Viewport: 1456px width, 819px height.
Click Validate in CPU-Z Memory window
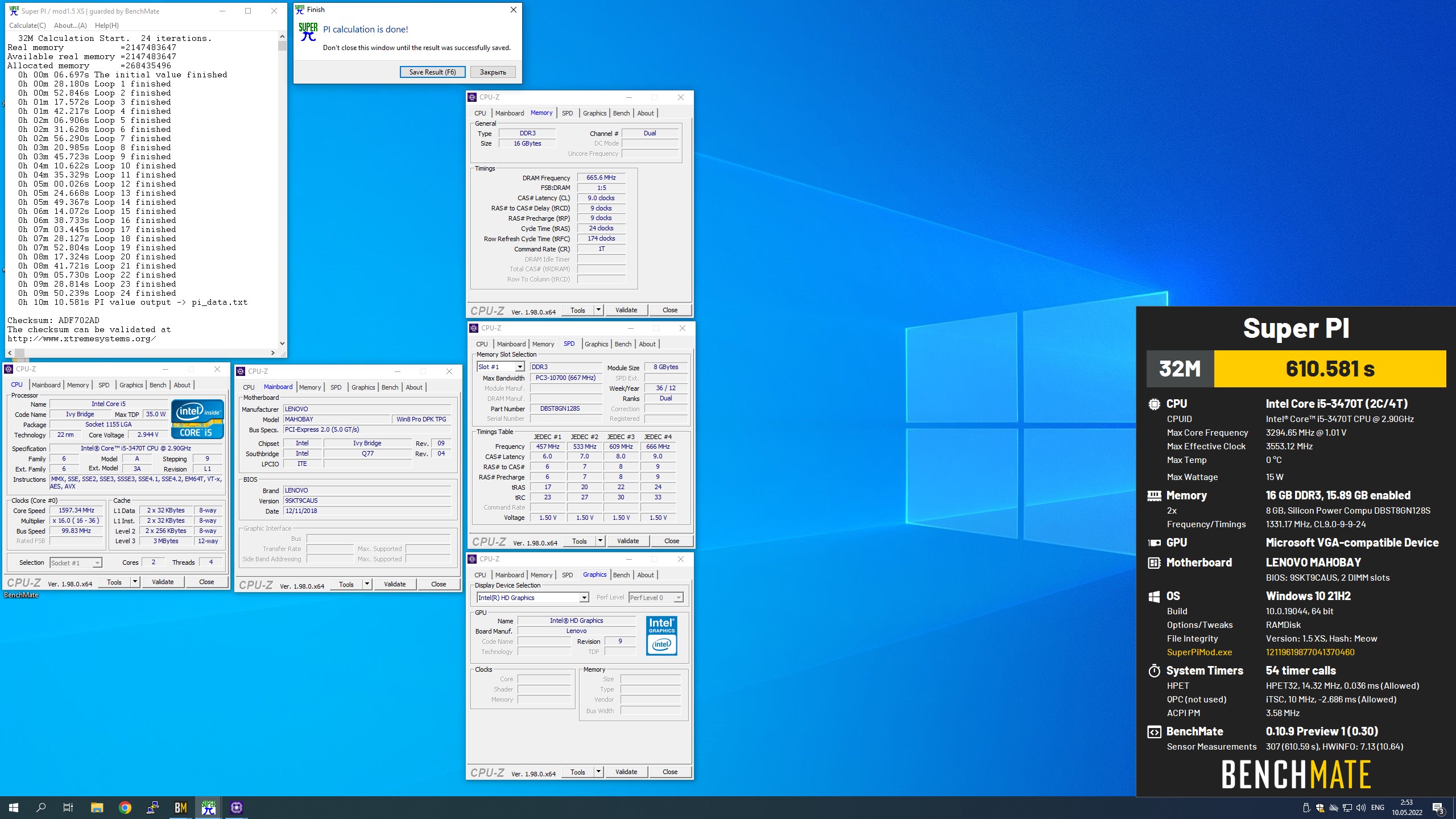click(x=626, y=310)
